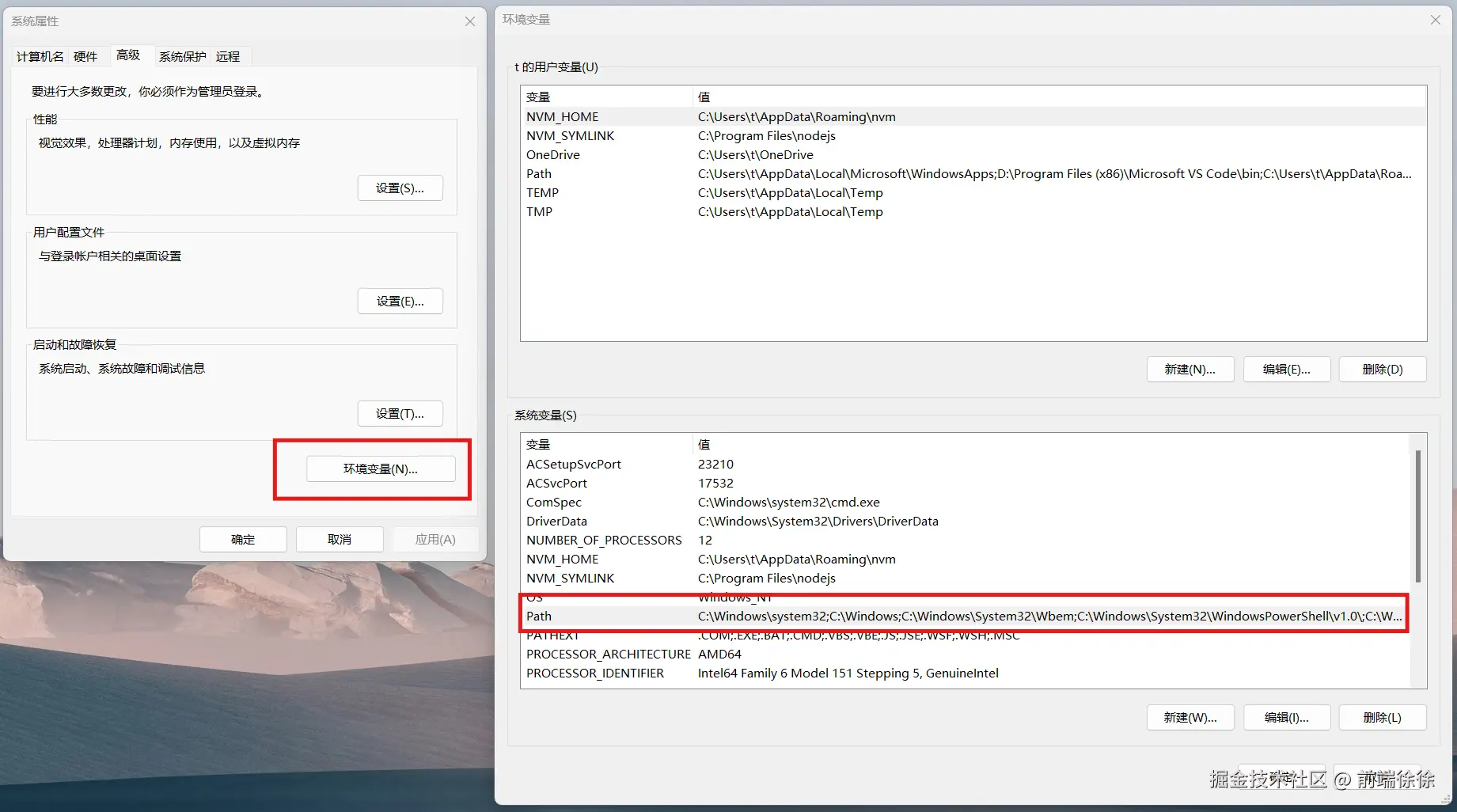The image size is (1457, 812).
Task: Select OneDrive user variable row
Action: [x=973, y=155]
